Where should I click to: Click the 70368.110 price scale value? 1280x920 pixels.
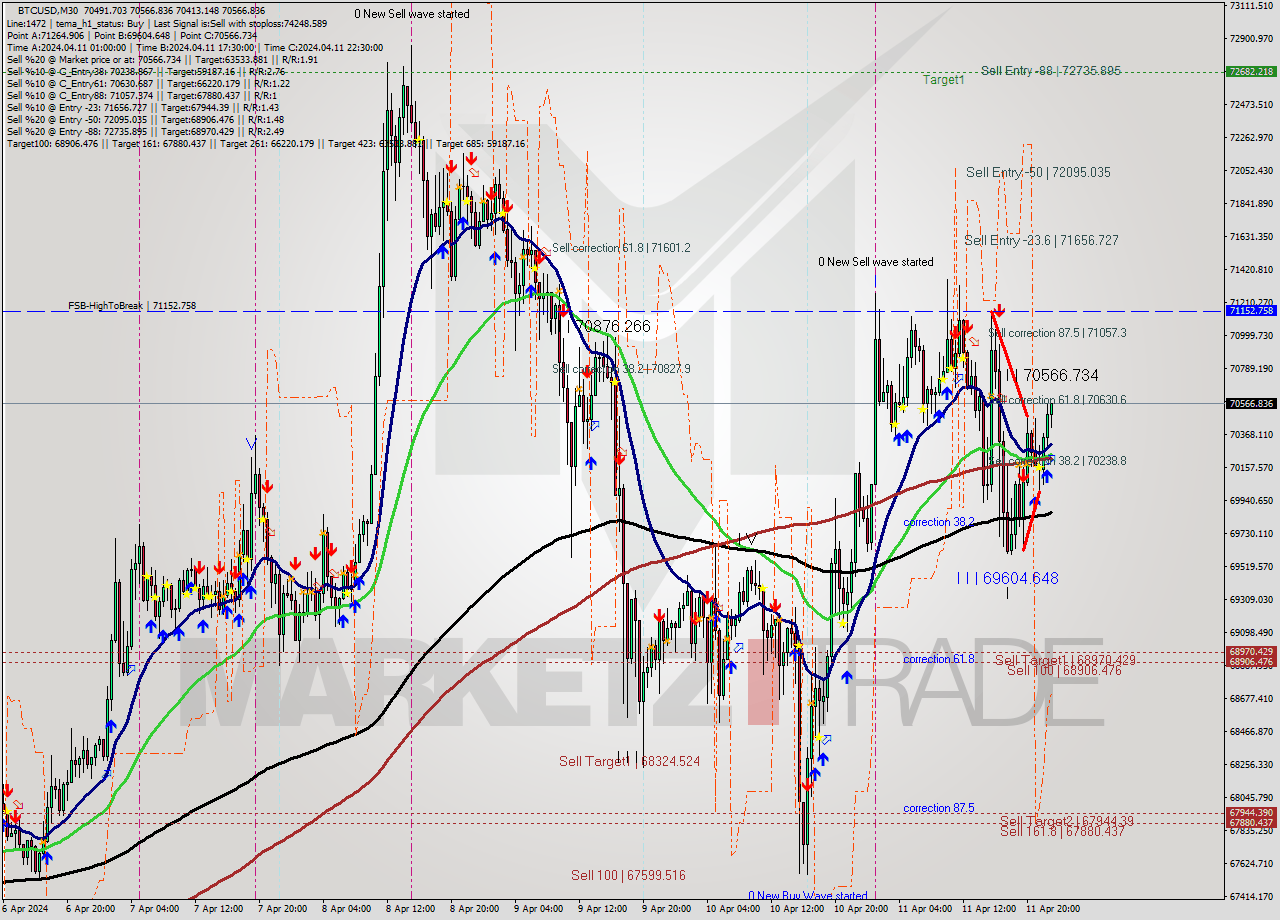(1251, 434)
